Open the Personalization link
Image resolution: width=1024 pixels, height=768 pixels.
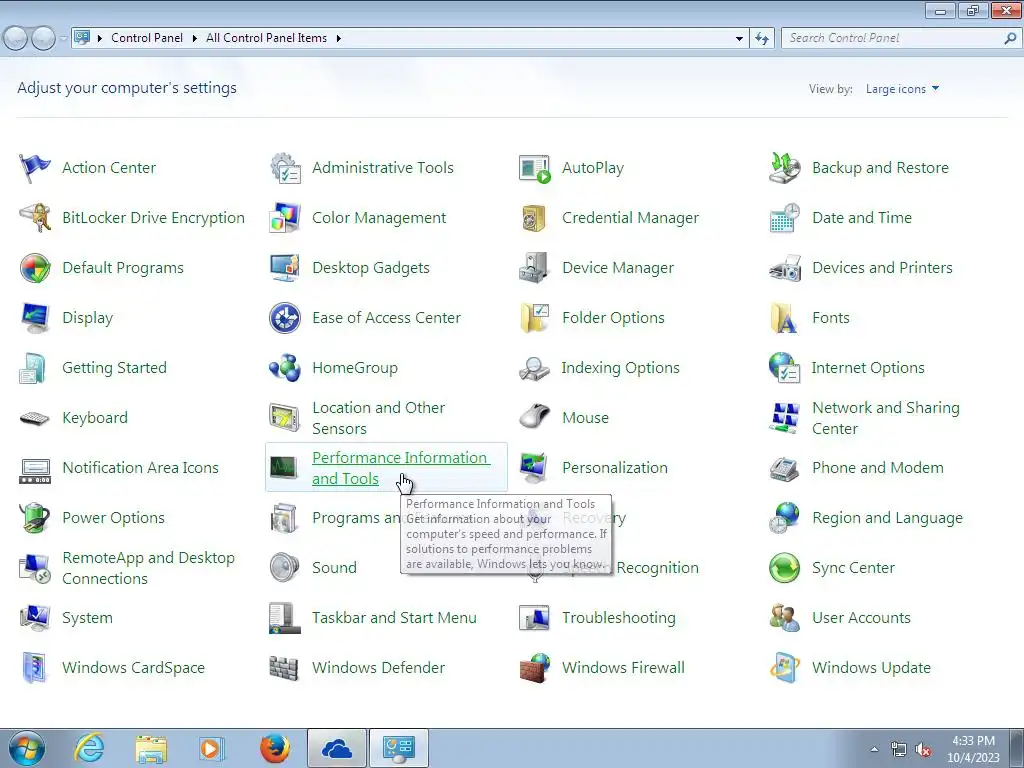pyautogui.click(x=615, y=468)
